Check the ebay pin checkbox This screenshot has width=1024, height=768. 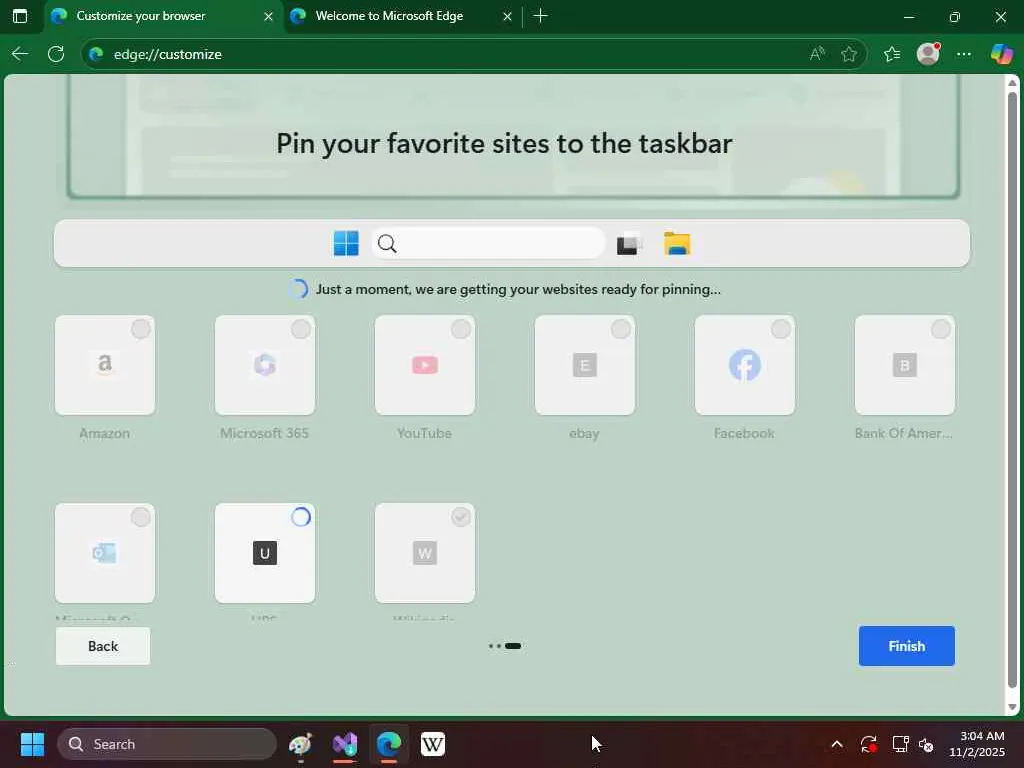coord(621,329)
